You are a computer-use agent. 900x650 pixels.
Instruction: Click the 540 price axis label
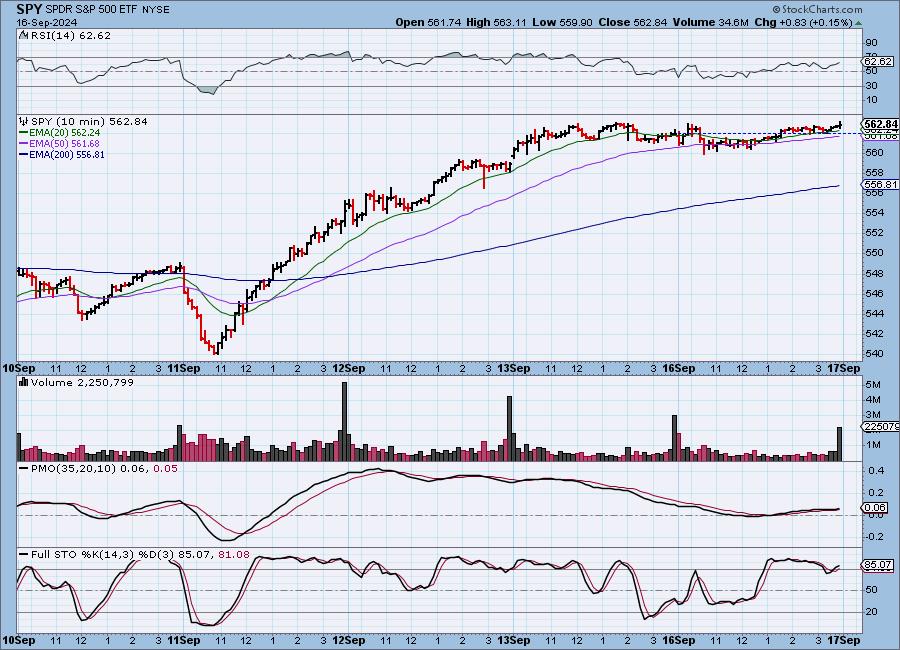click(x=875, y=353)
